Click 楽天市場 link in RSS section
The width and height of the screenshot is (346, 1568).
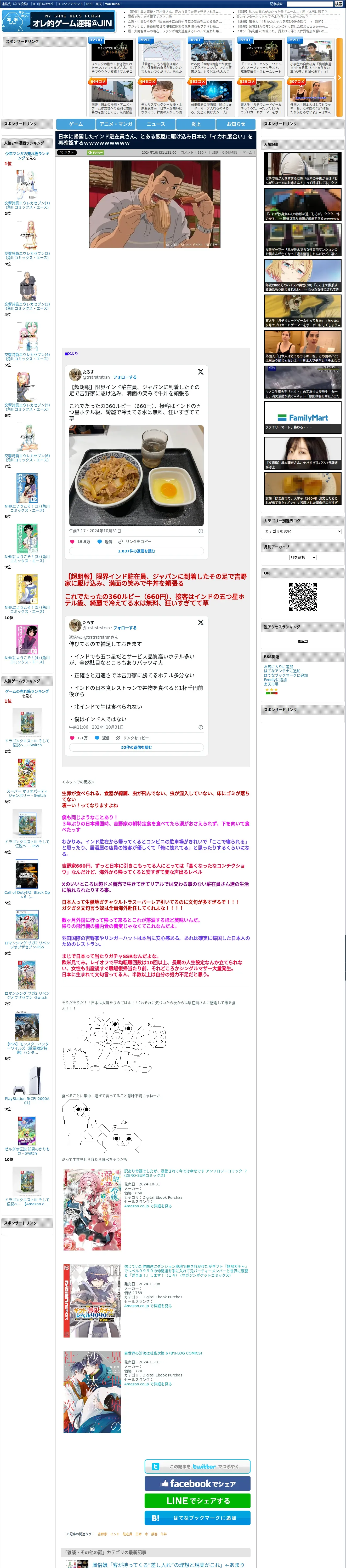click(x=271, y=684)
